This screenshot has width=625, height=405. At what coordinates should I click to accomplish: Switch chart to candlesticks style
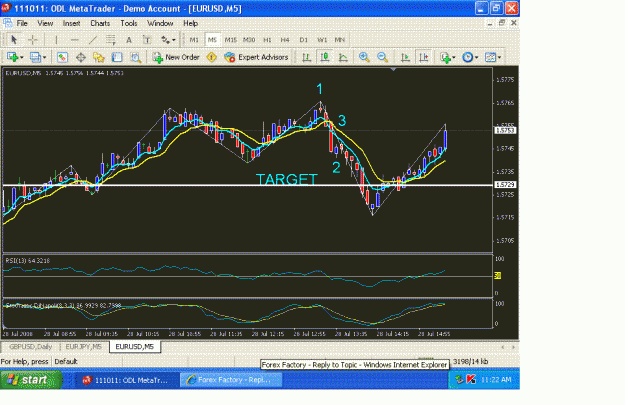(325, 57)
